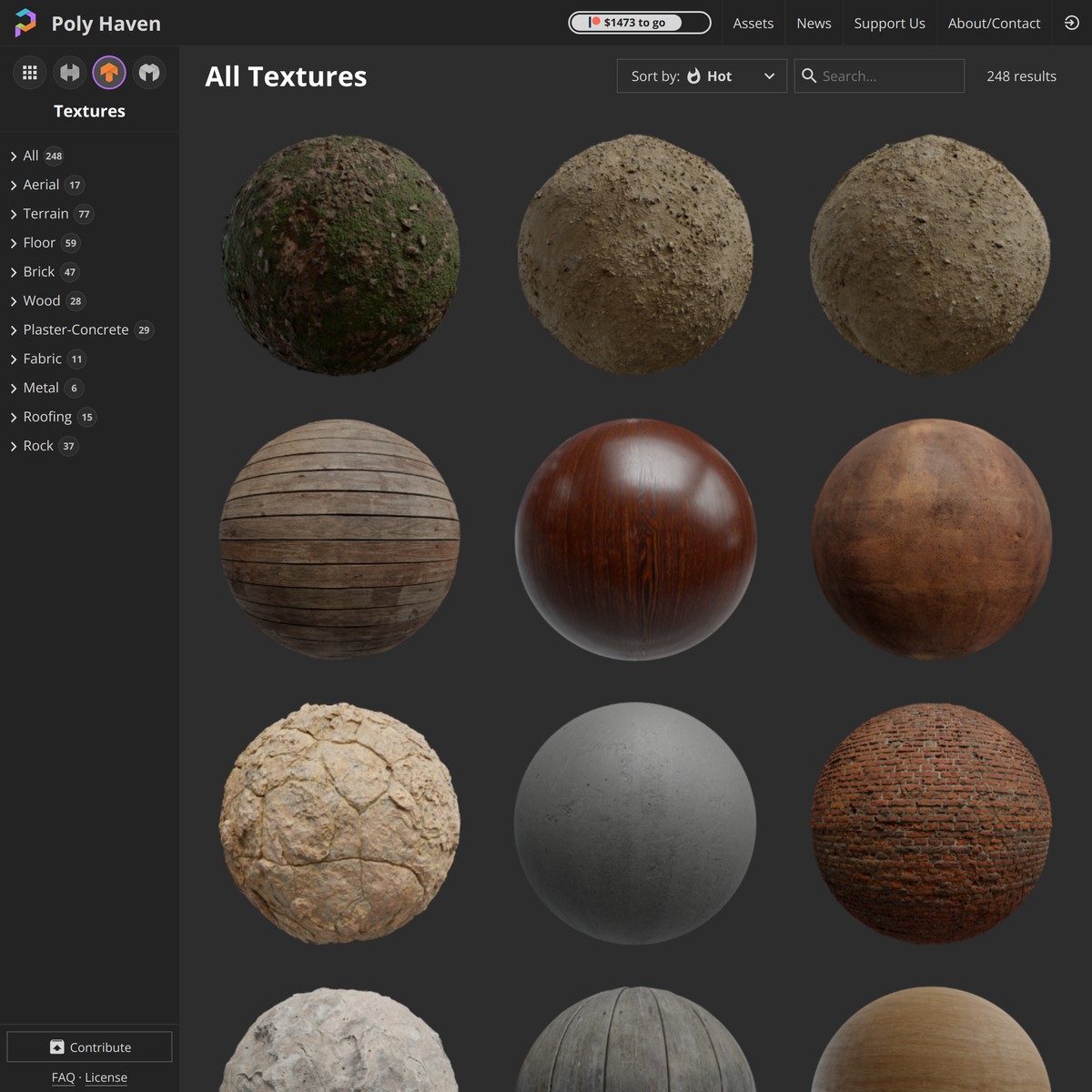Open the glossy red wood texture thumbnail

(635, 539)
